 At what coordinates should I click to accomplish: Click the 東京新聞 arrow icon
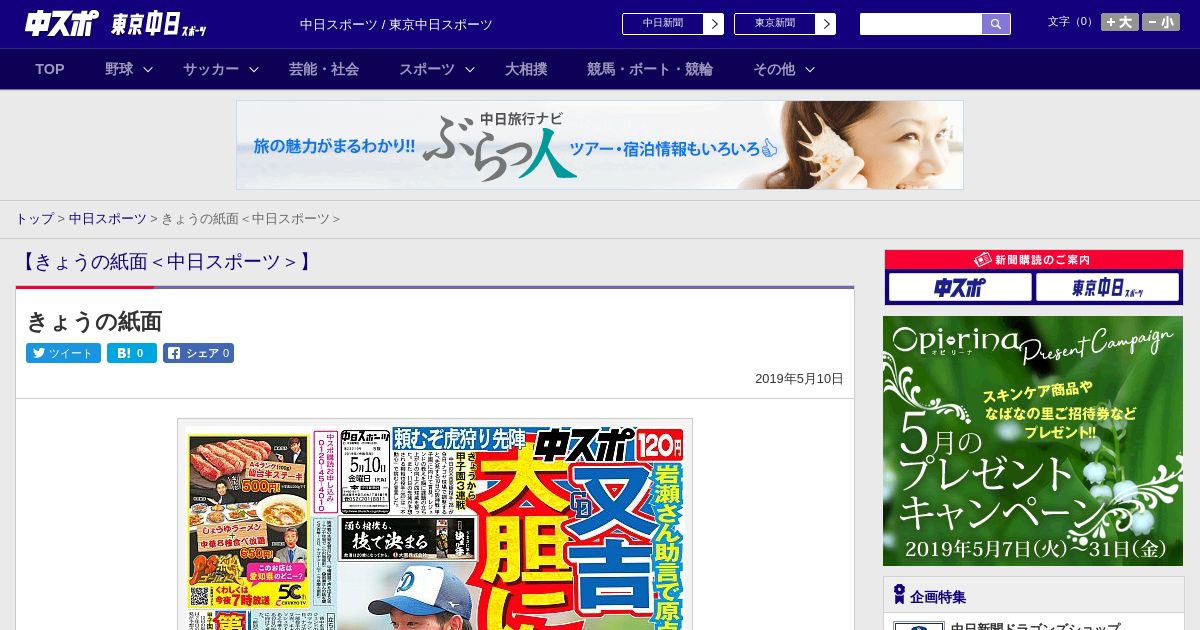(826, 24)
